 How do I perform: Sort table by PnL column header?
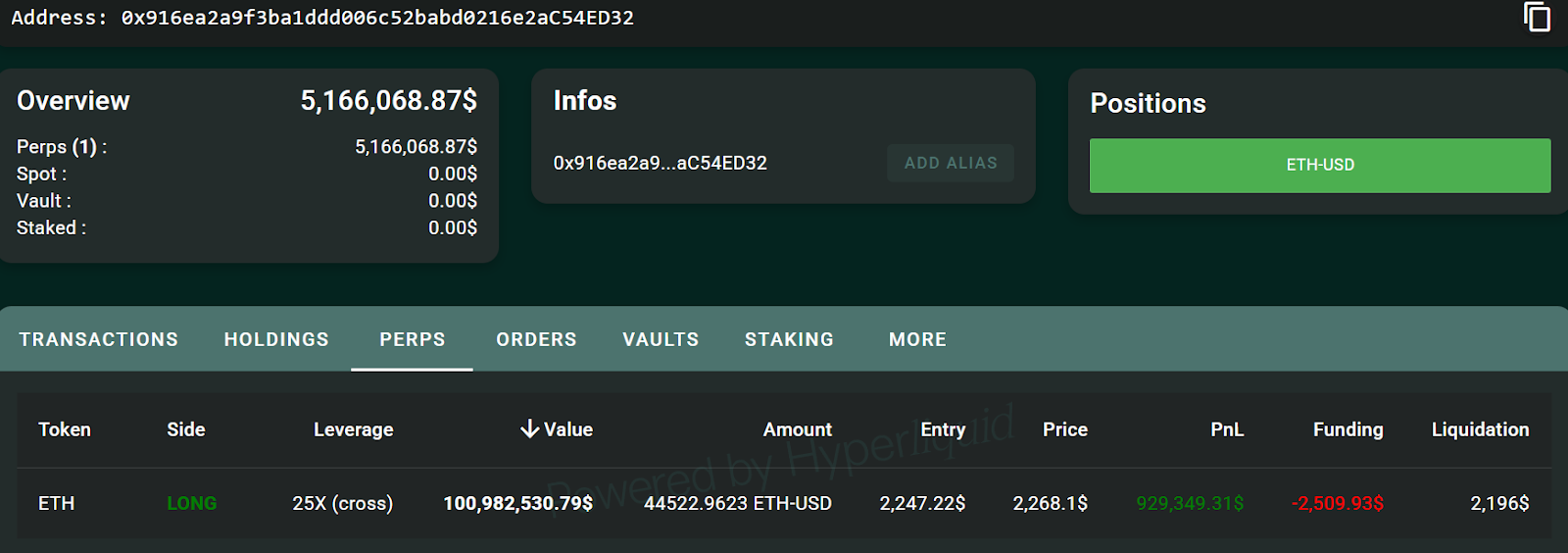click(x=1226, y=429)
